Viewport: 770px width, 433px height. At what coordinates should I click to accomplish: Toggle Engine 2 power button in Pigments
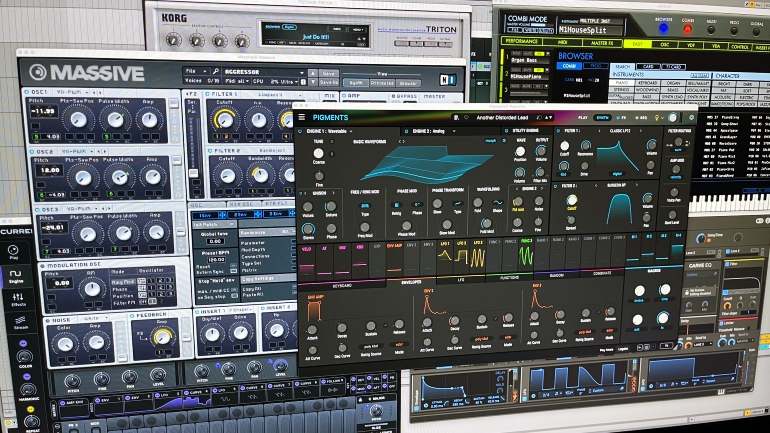tap(406, 132)
